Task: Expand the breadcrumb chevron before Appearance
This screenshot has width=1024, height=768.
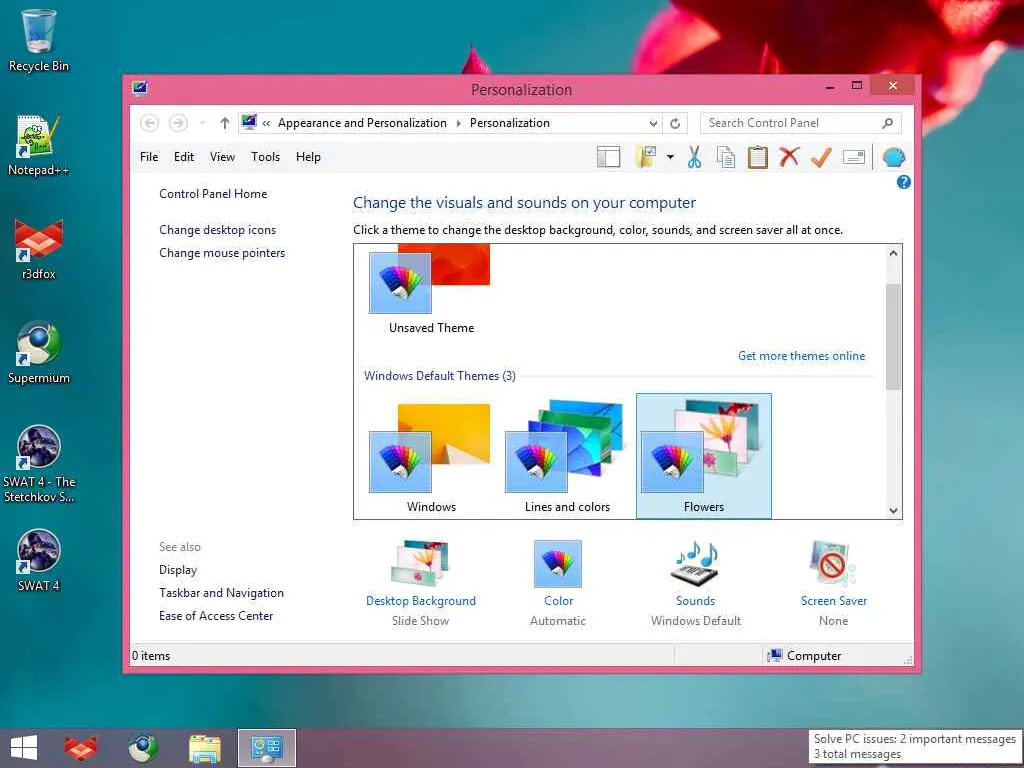Action: pos(266,123)
